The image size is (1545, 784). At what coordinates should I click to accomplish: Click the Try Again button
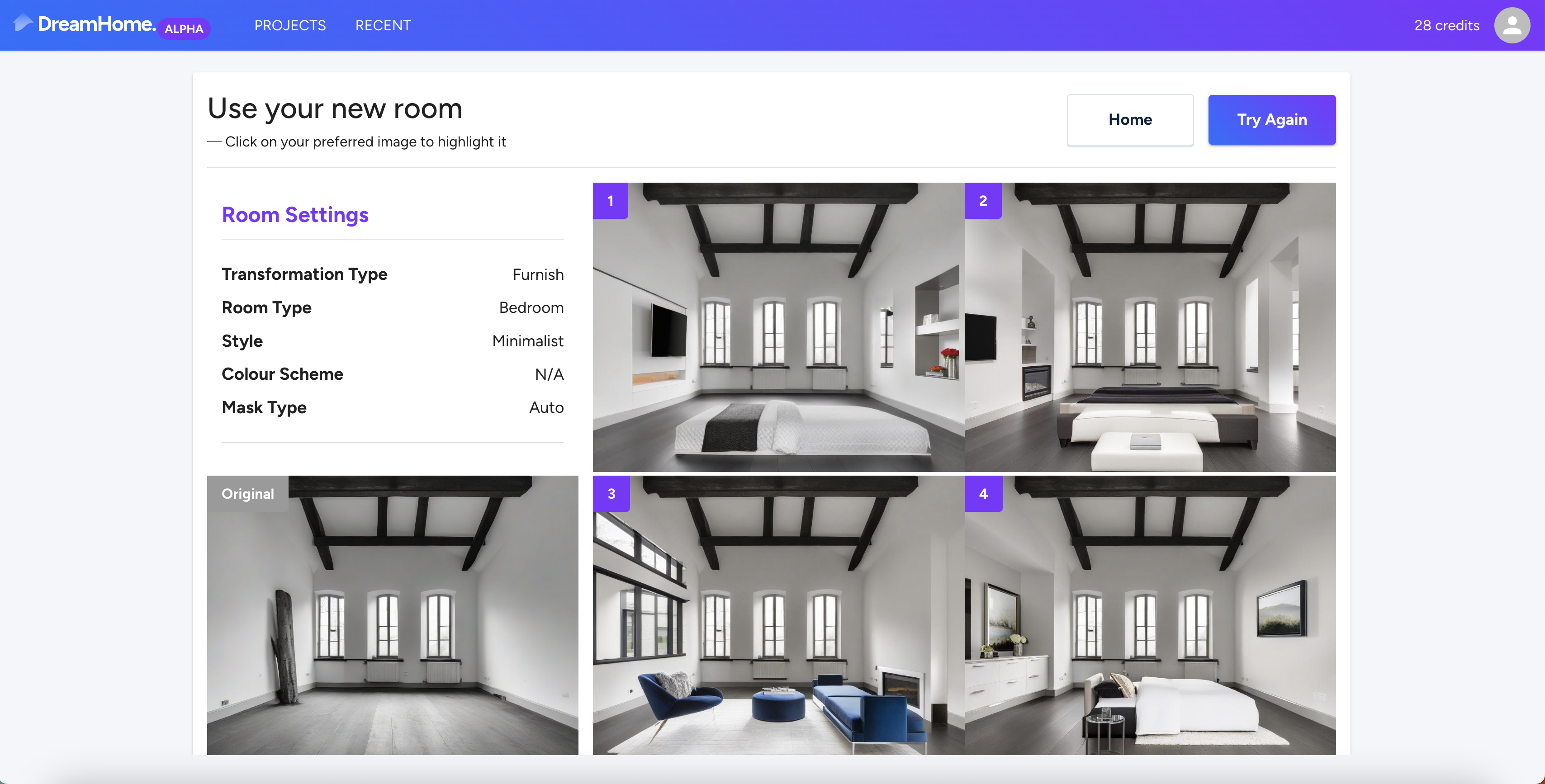[1271, 119]
